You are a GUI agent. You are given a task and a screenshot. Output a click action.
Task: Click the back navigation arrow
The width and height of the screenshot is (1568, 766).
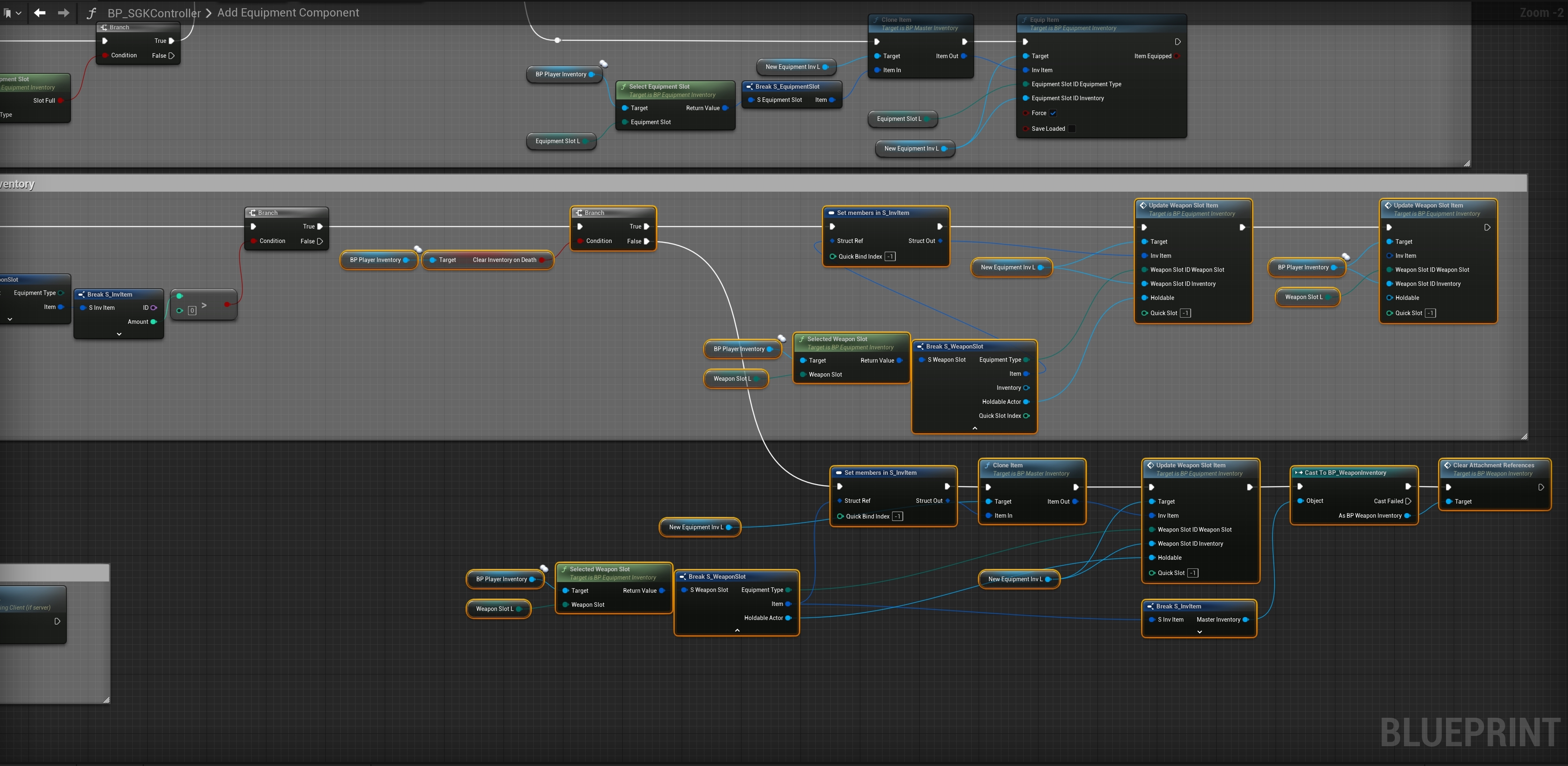pos(40,13)
